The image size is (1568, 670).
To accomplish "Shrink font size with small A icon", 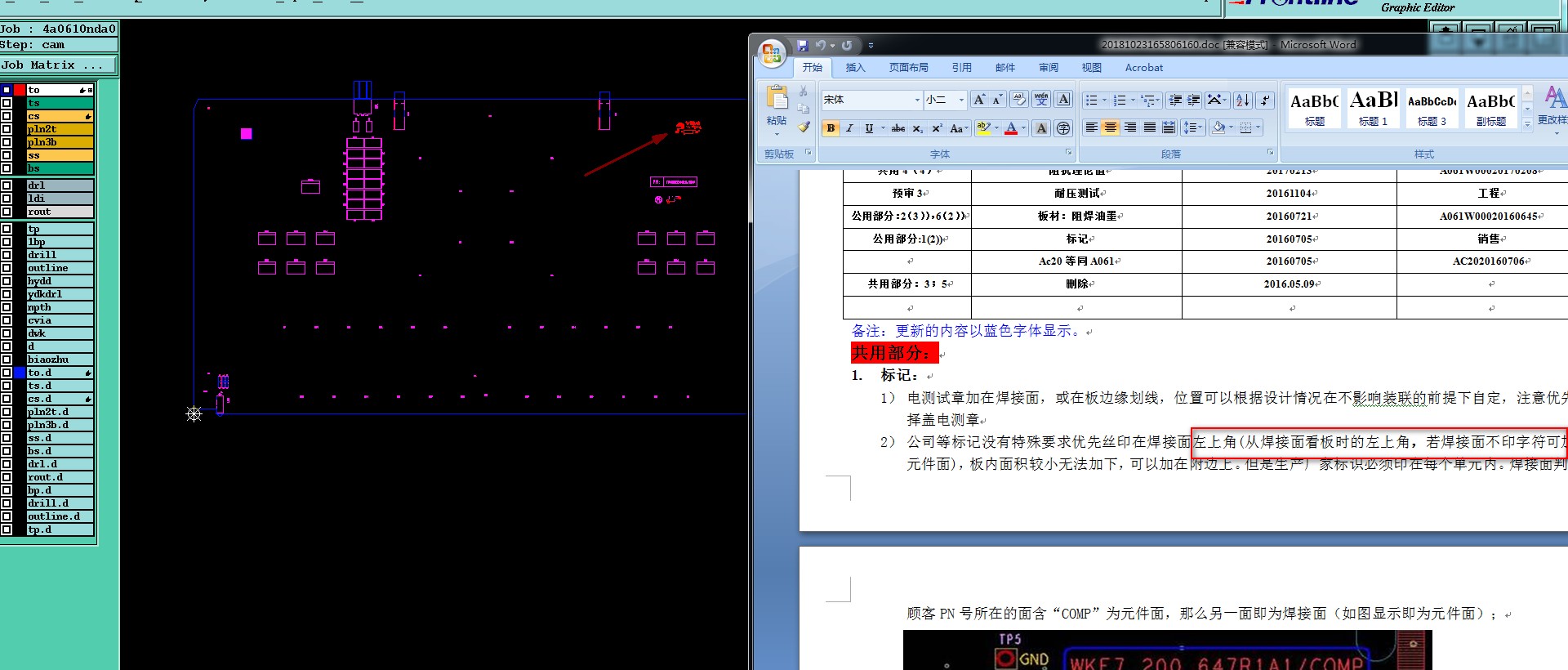I will [x=997, y=100].
